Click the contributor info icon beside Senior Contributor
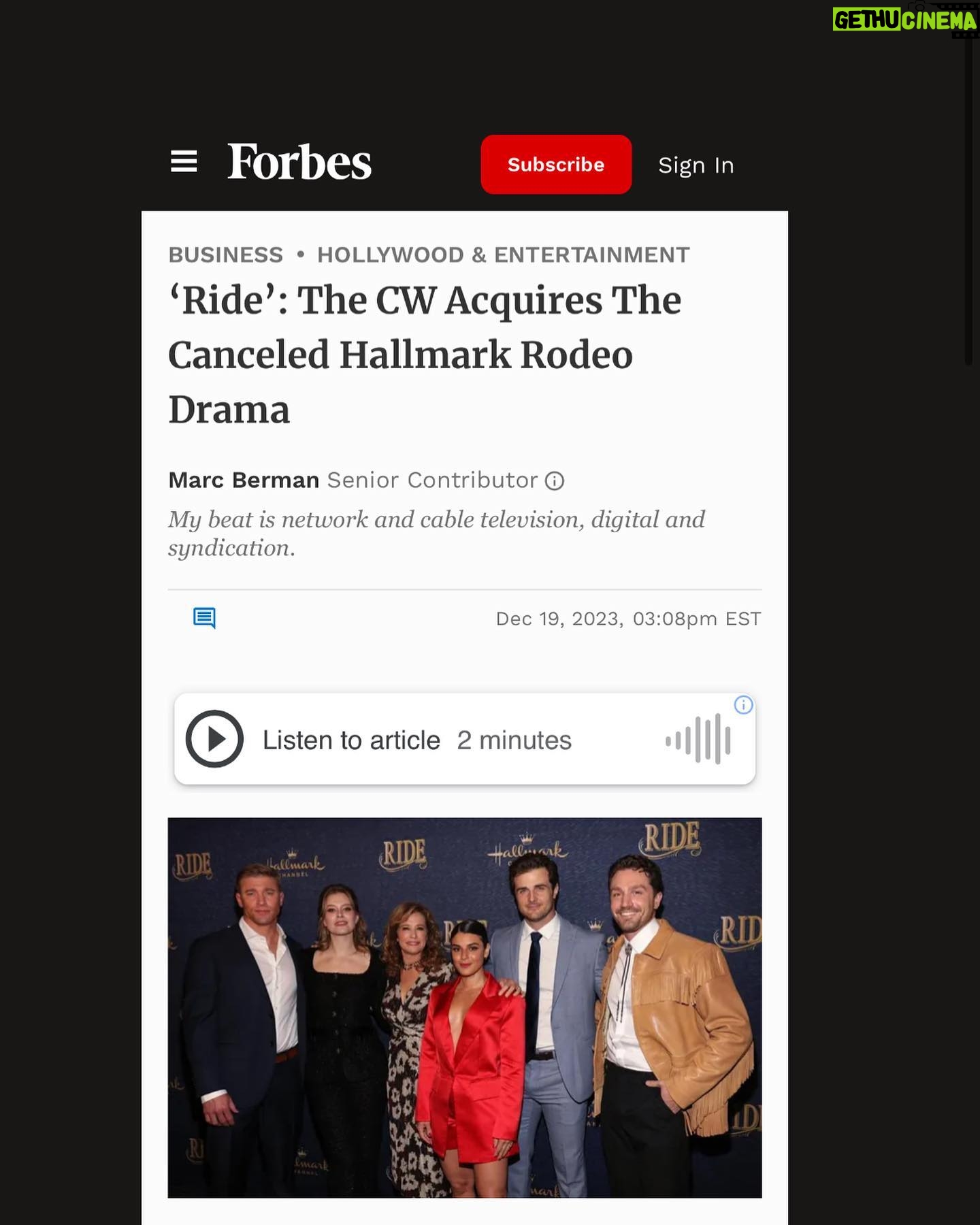 click(x=555, y=481)
